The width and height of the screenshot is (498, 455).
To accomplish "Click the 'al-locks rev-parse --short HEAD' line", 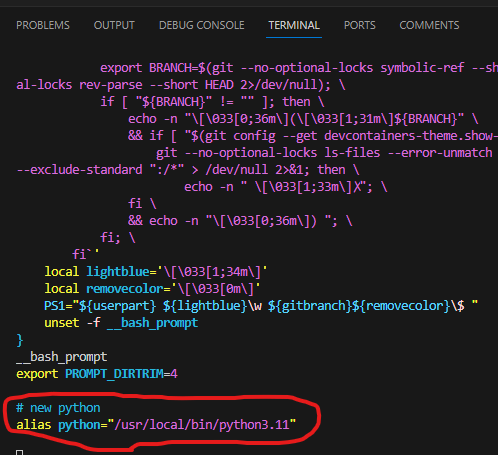I will 181,85.
